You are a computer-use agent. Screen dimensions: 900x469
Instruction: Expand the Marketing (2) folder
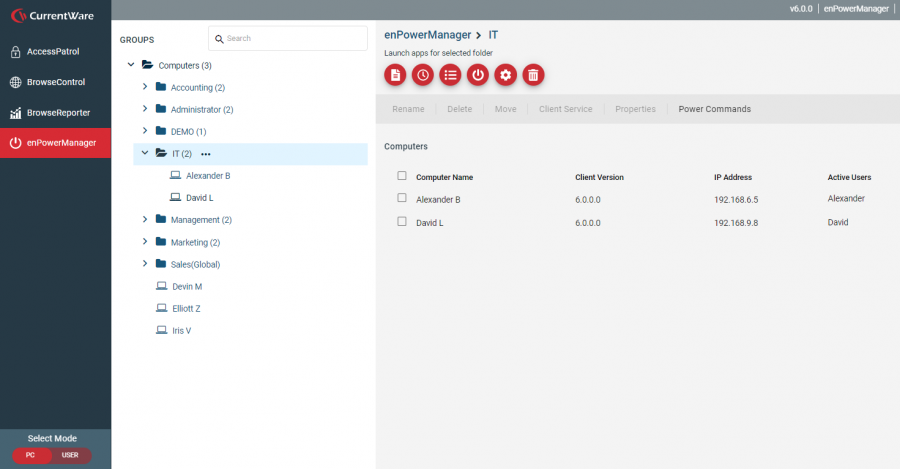point(145,242)
